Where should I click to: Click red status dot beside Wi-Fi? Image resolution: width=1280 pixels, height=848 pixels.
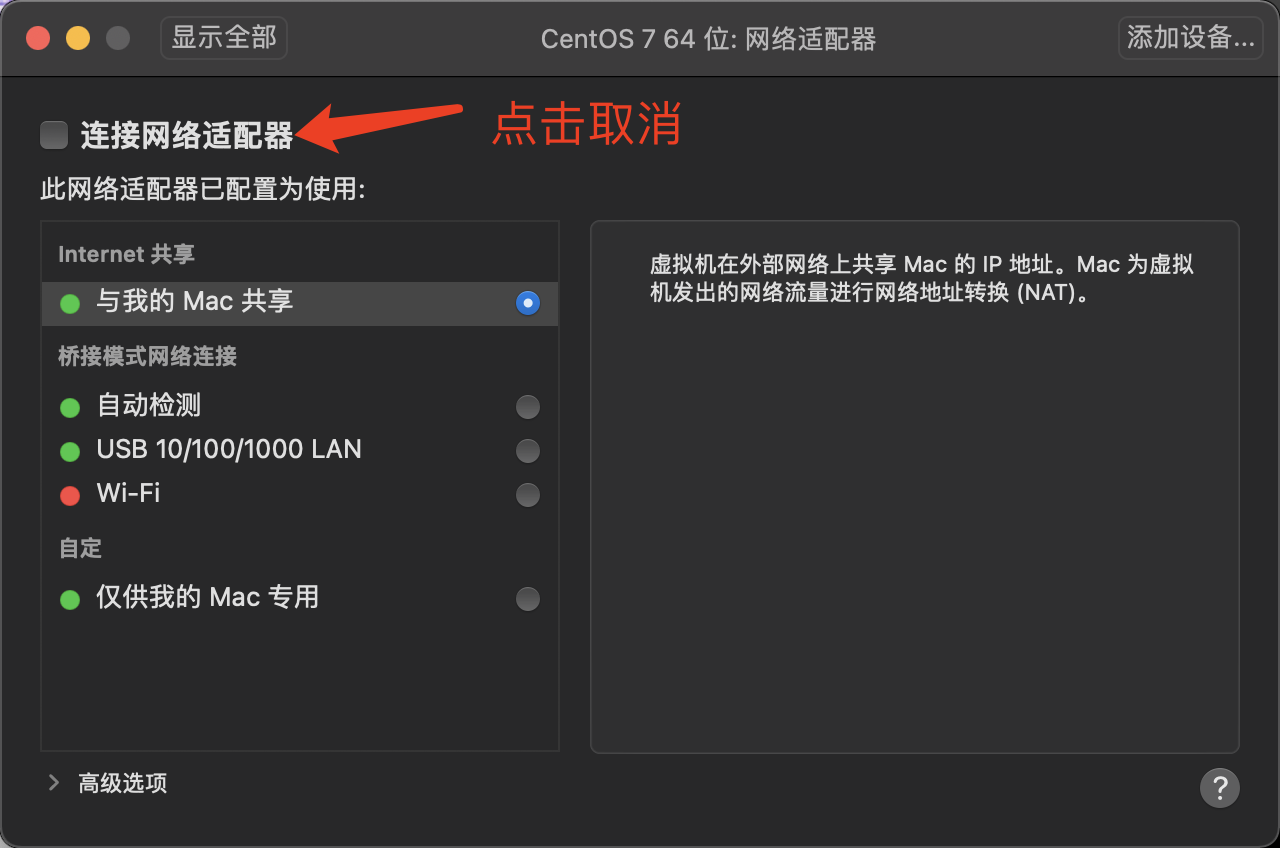tap(70, 495)
